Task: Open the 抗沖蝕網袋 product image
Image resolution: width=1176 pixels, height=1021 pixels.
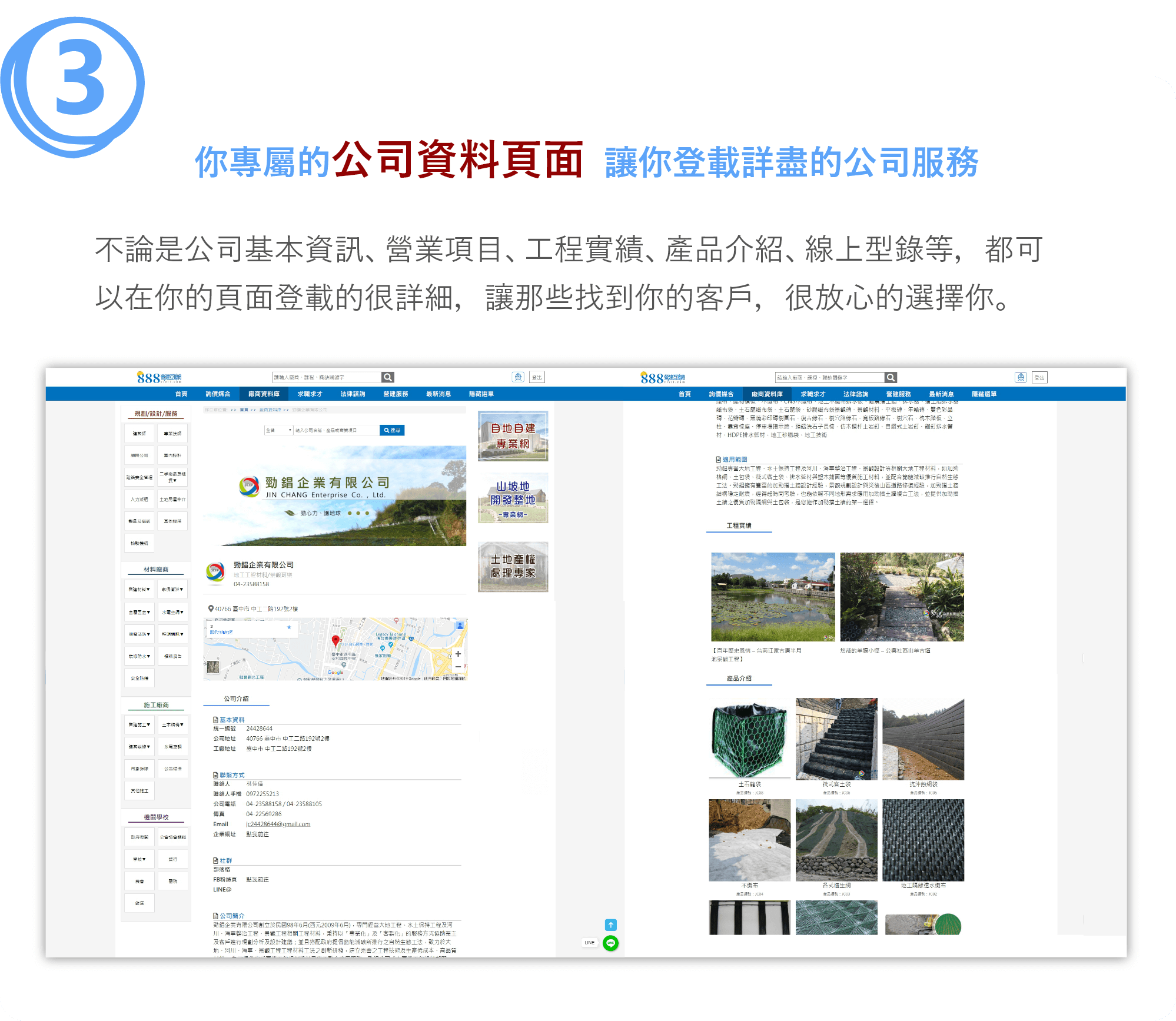Action: point(923,739)
